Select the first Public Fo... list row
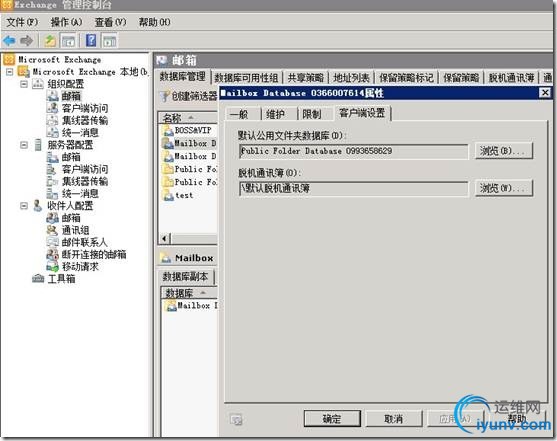Viewport: 557px width, 441px height. (x=189, y=170)
